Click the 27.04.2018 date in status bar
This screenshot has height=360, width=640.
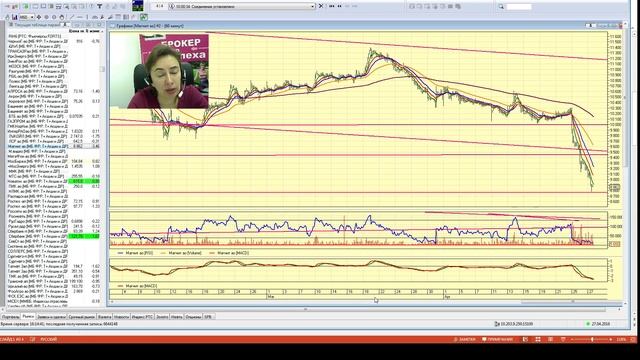click(600, 324)
